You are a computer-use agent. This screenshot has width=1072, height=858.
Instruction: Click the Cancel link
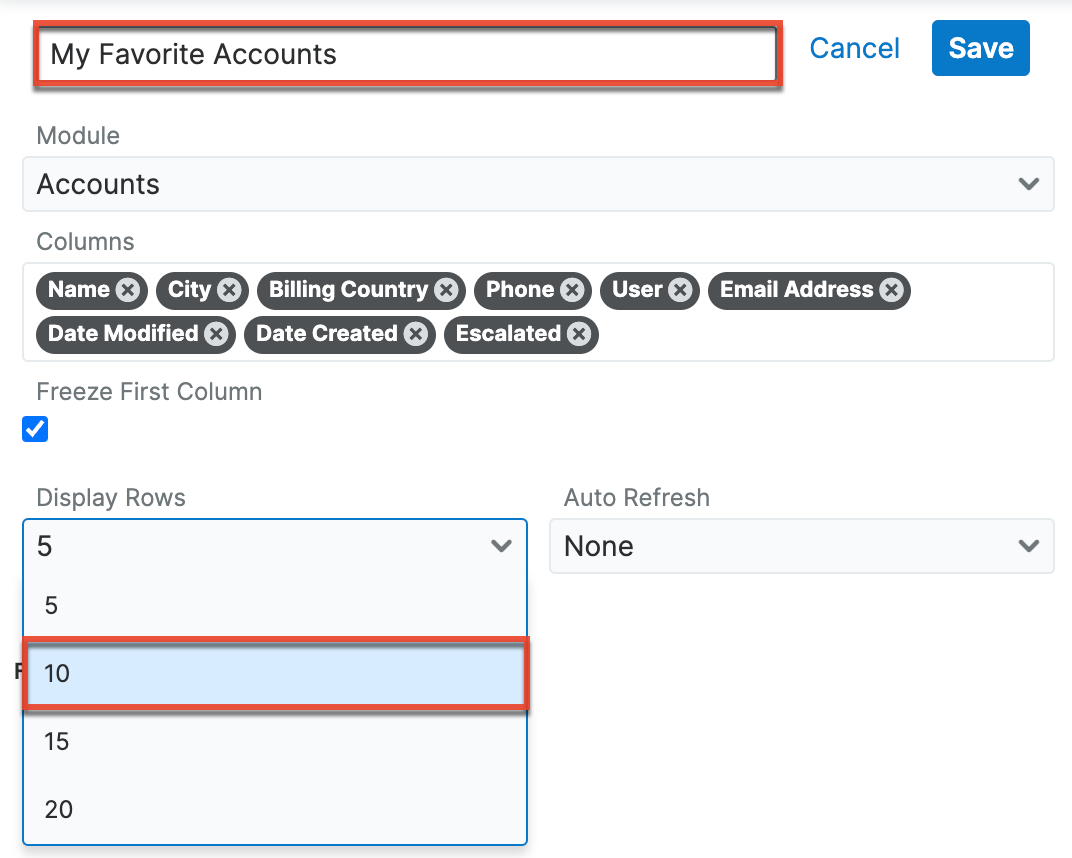pyautogui.click(x=854, y=48)
